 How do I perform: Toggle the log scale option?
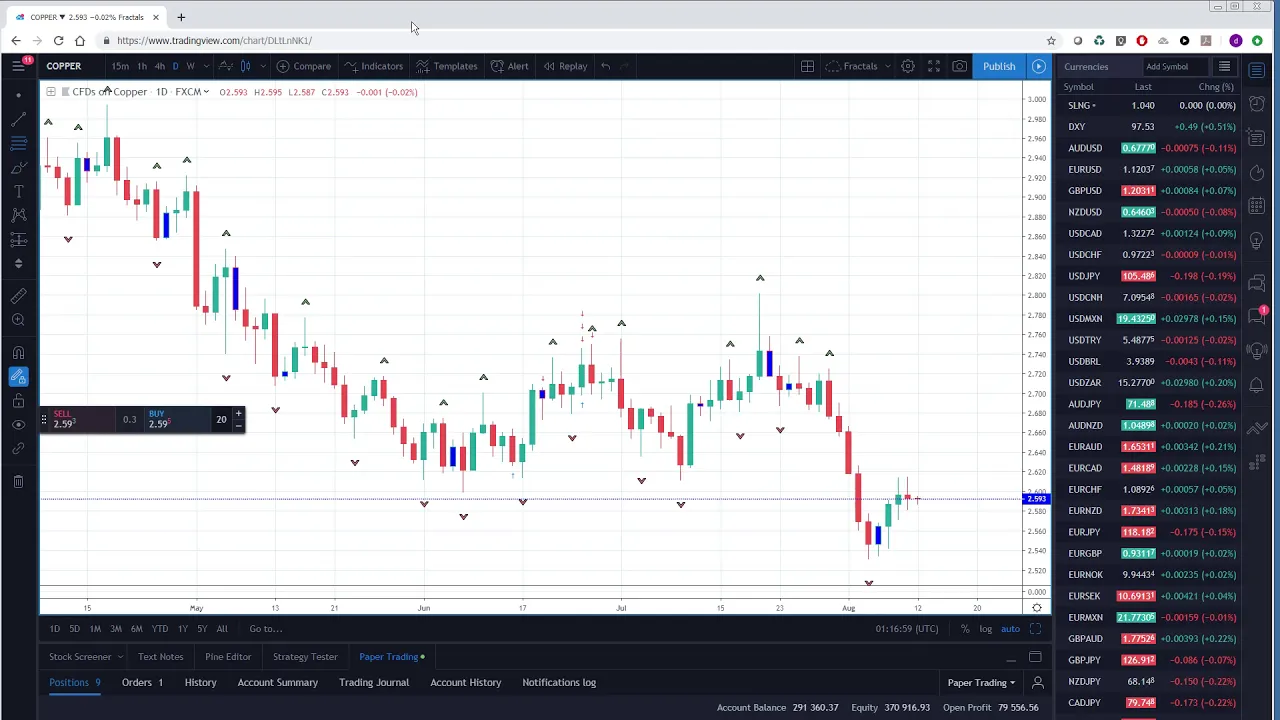[986, 629]
